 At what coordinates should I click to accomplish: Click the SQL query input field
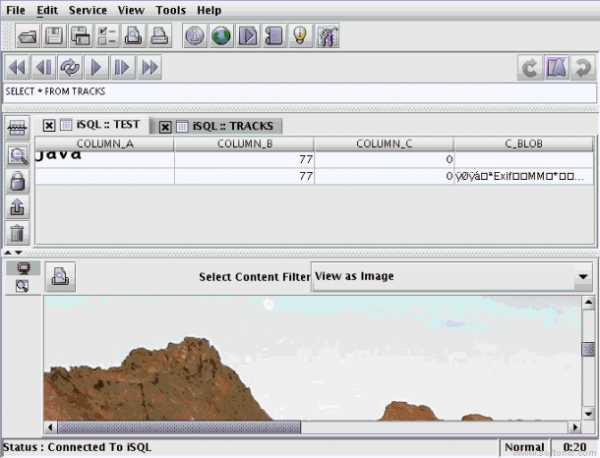tap(300, 92)
